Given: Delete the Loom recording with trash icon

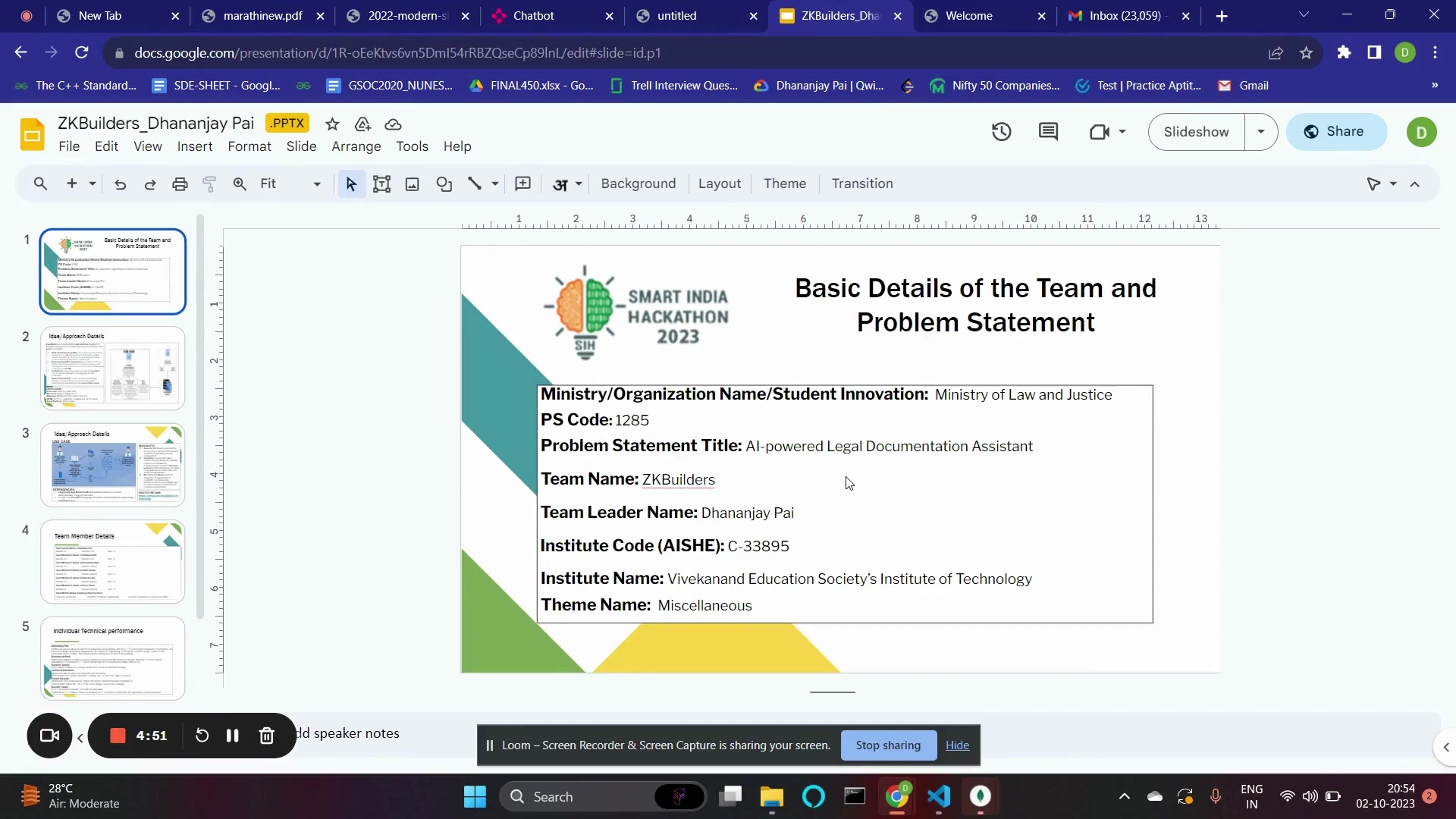Looking at the screenshot, I should 266,736.
